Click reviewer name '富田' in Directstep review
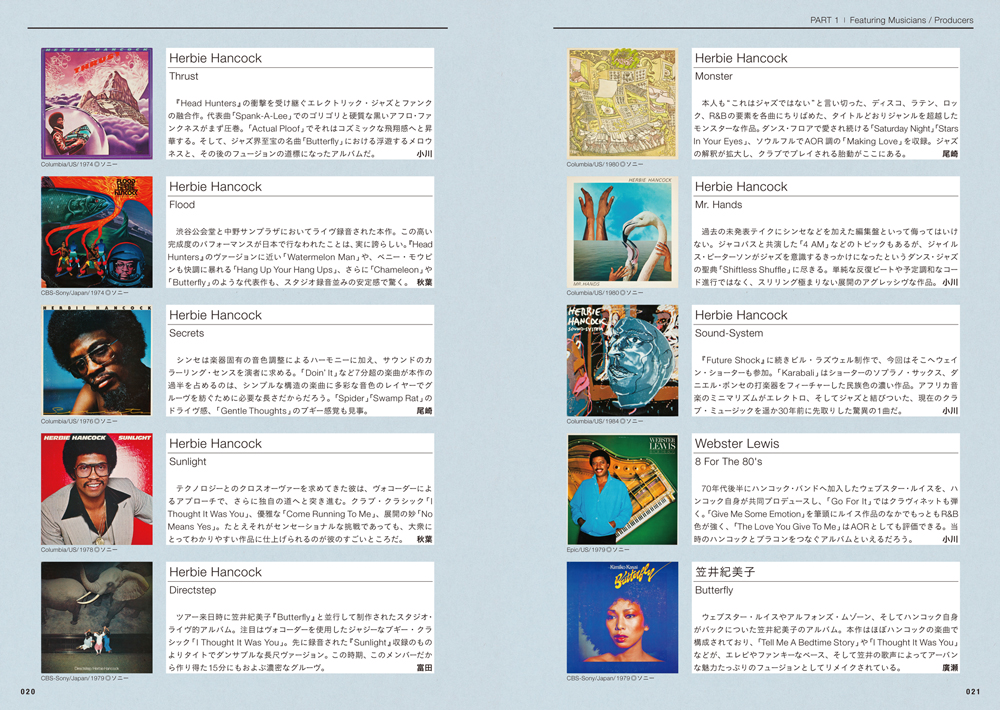Screen dimensions: 1000x710 click(425, 668)
